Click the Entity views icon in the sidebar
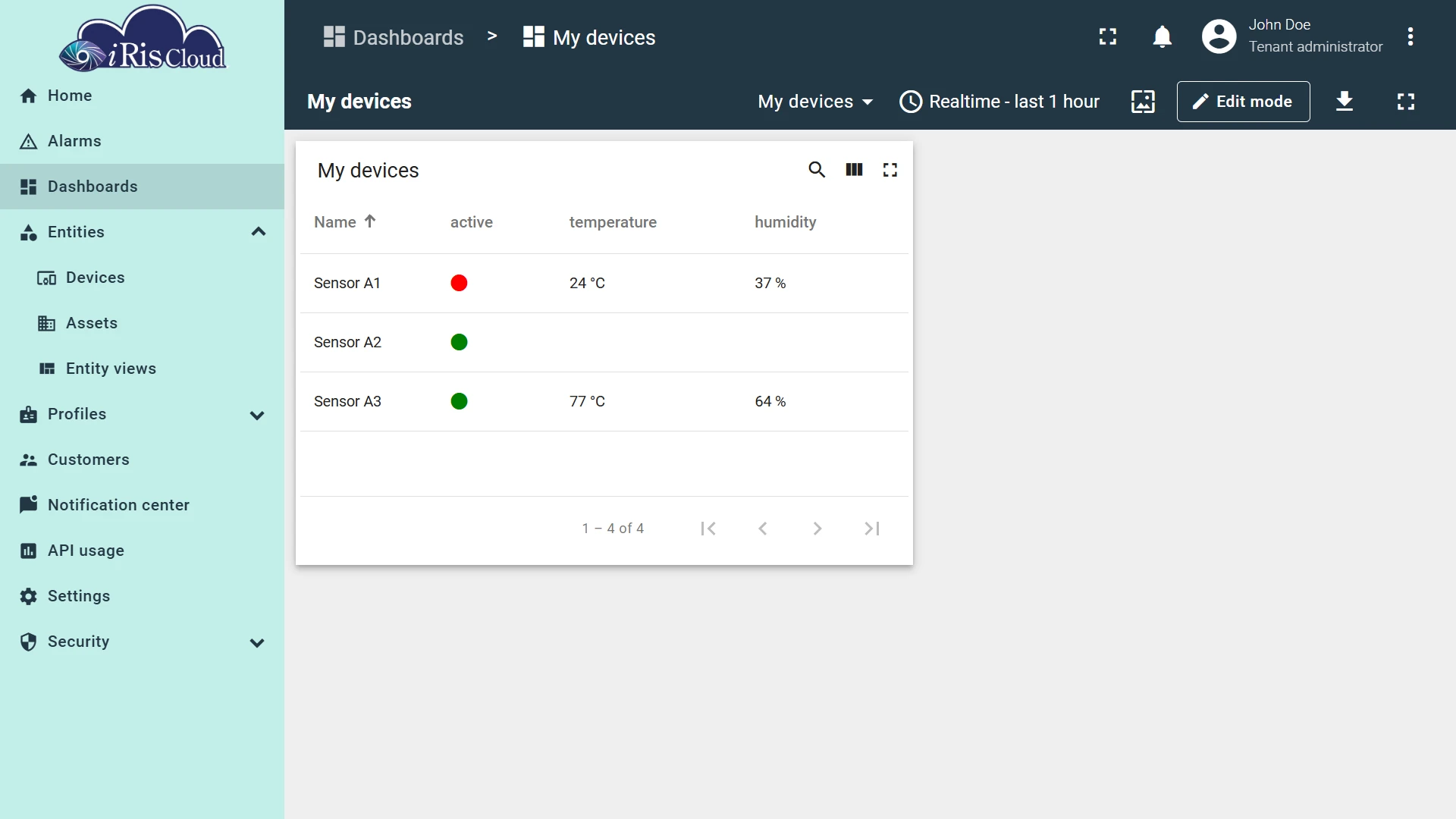The width and height of the screenshot is (1456, 819). 46,369
